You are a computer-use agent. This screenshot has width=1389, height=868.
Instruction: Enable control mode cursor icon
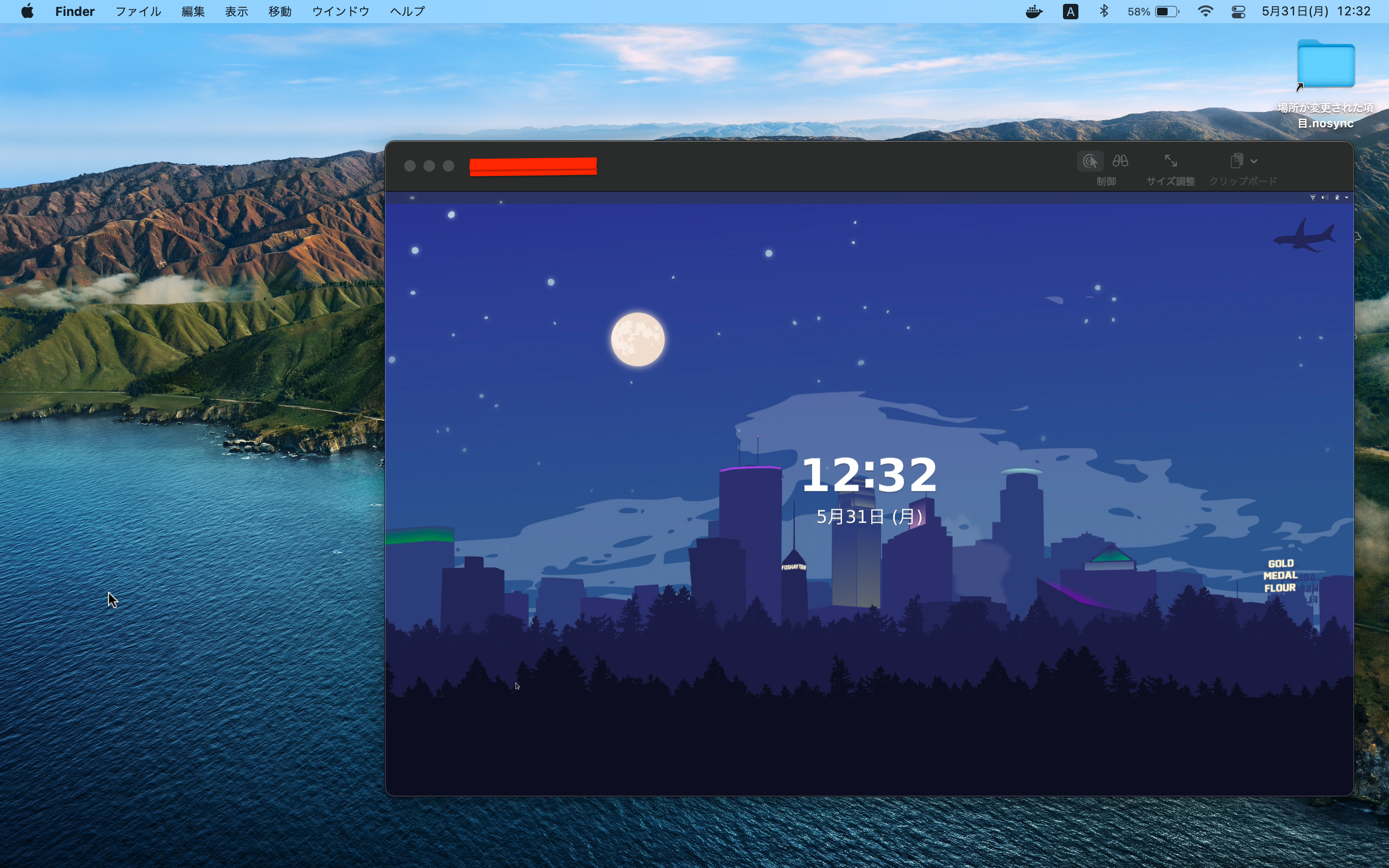(x=1089, y=162)
